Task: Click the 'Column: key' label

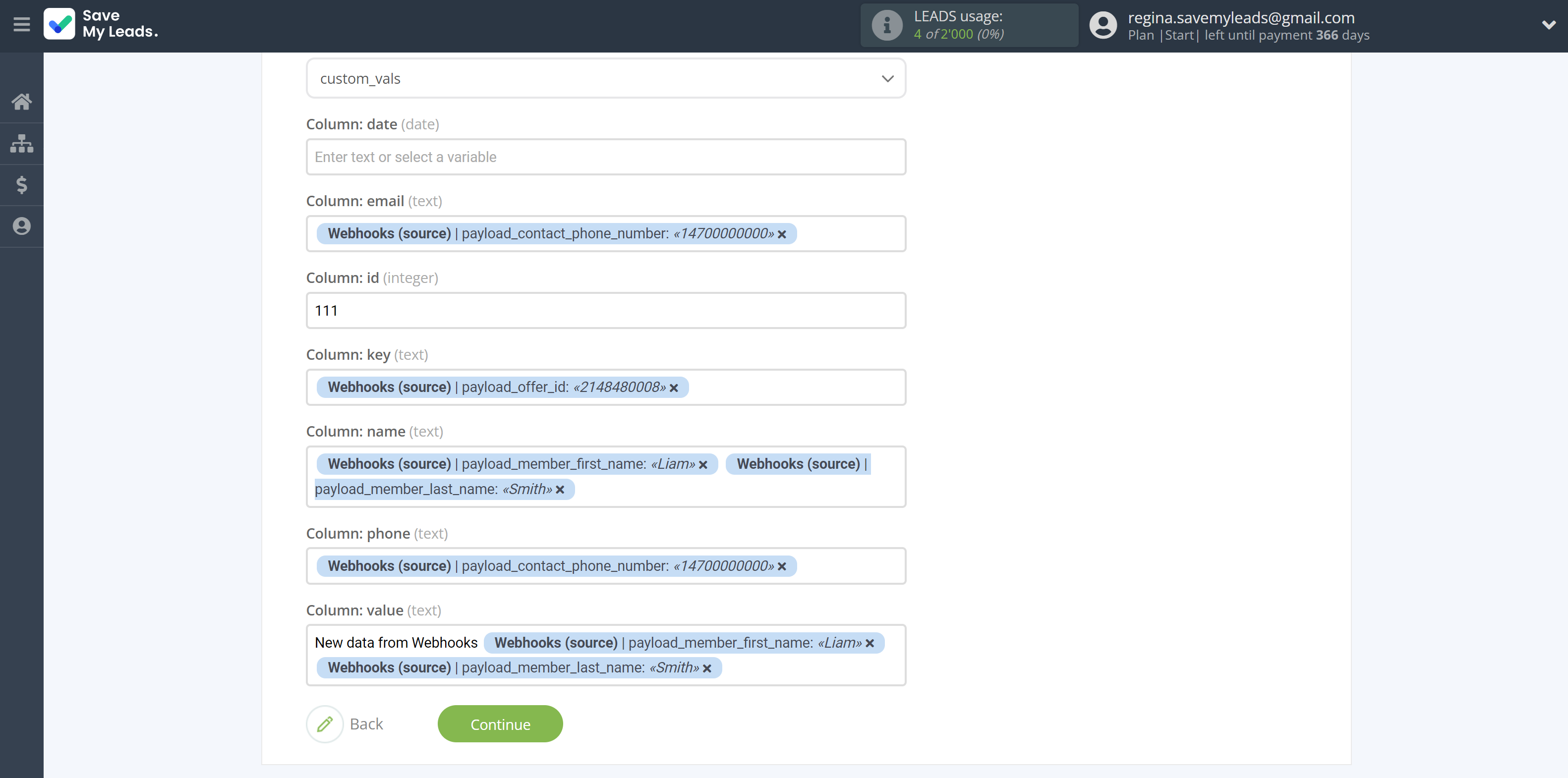Action: (366, 355)
